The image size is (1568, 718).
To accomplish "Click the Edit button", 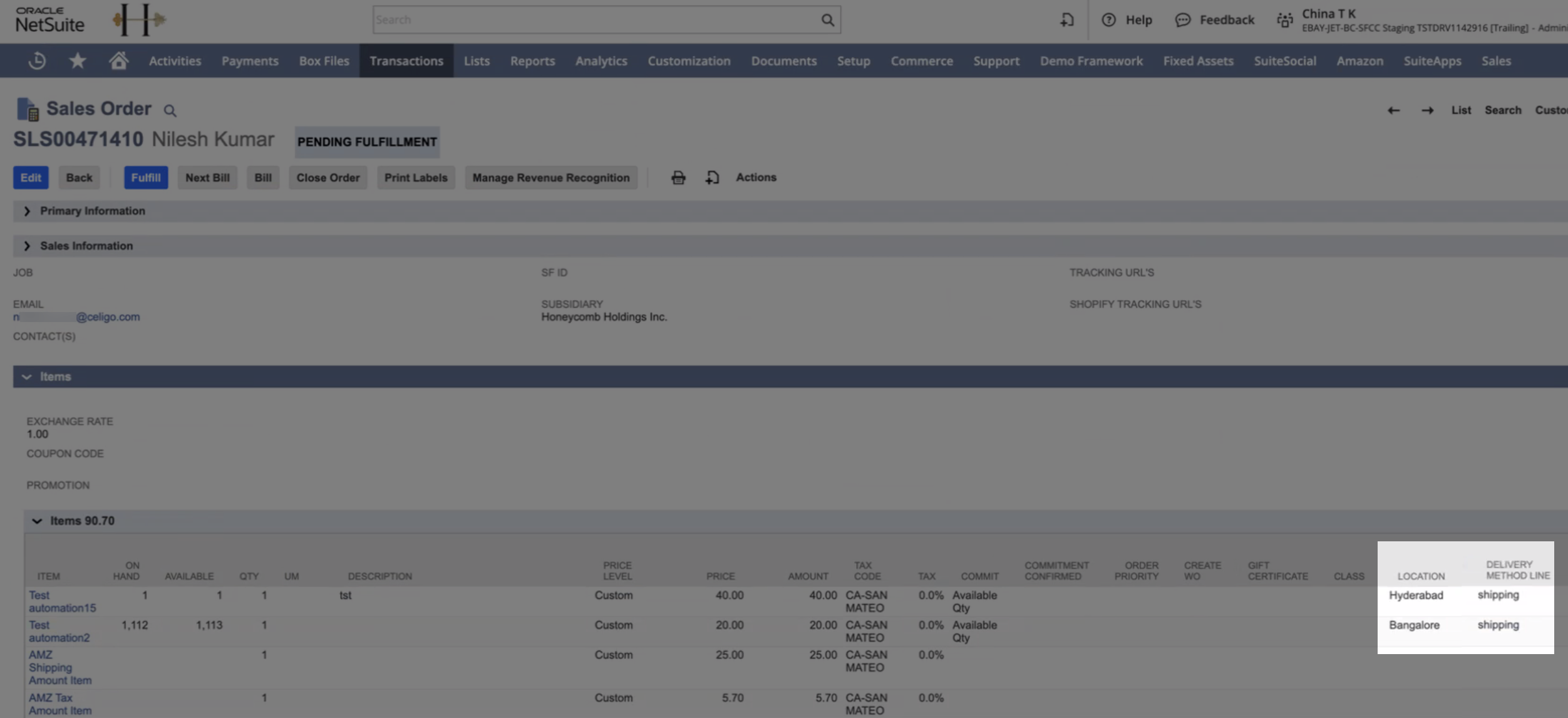I will (x=31, y=178).
